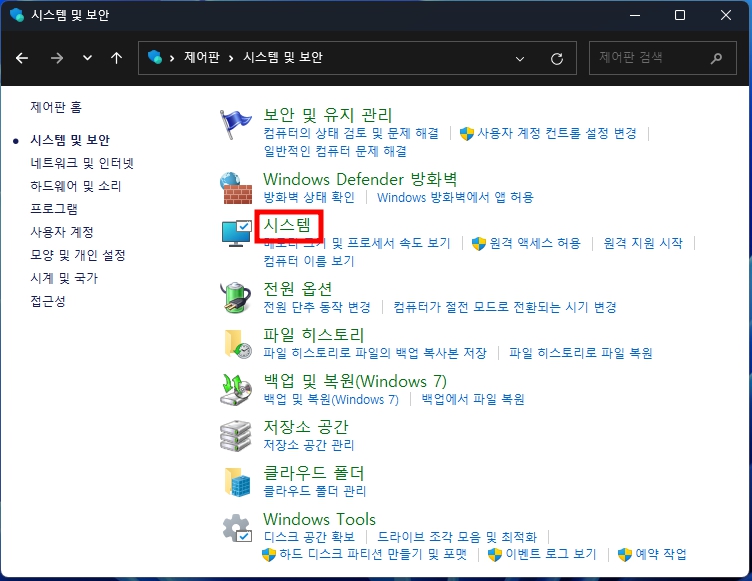752x581 pixels.
Task: Select 네트워크 및 인터넷 category
Action: coord(82,163)
